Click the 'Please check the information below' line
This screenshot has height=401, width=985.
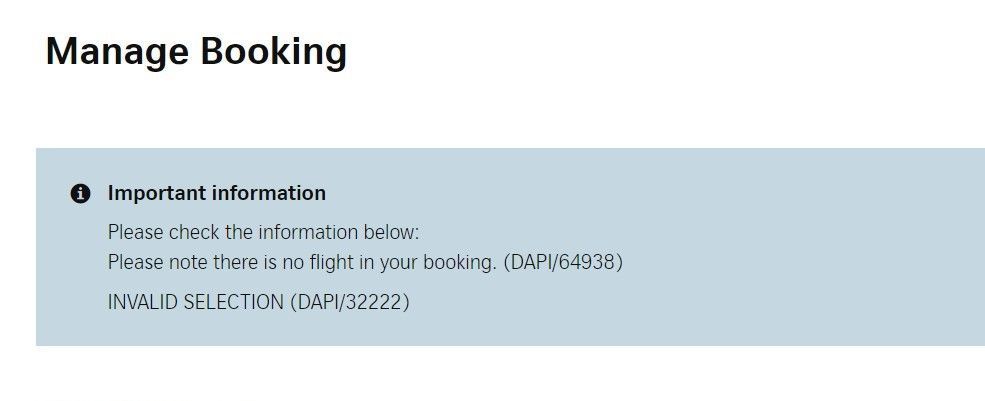pyautogui.click(x=263, y=232)
